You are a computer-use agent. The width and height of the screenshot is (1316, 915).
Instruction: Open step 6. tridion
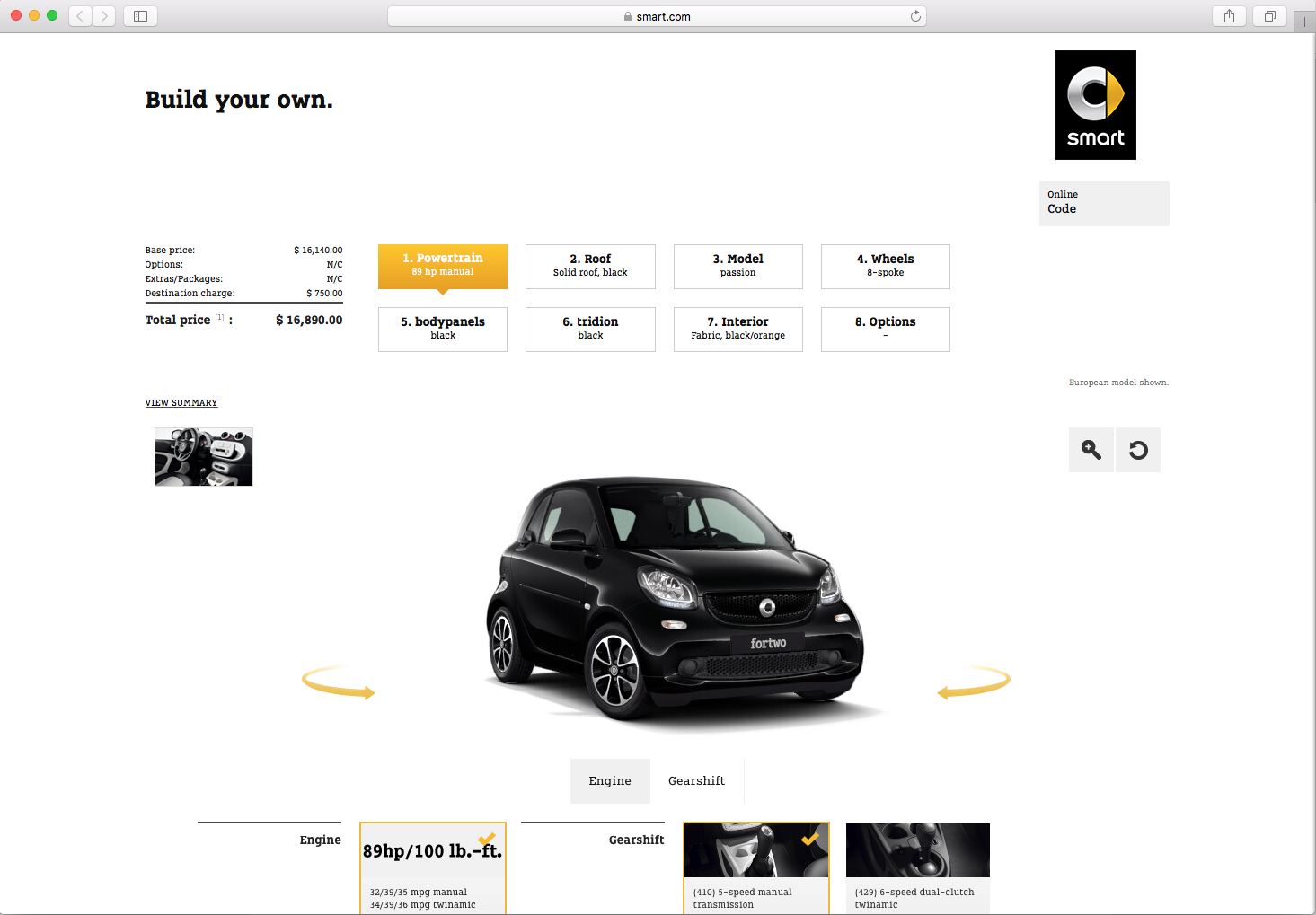[590, 330]
